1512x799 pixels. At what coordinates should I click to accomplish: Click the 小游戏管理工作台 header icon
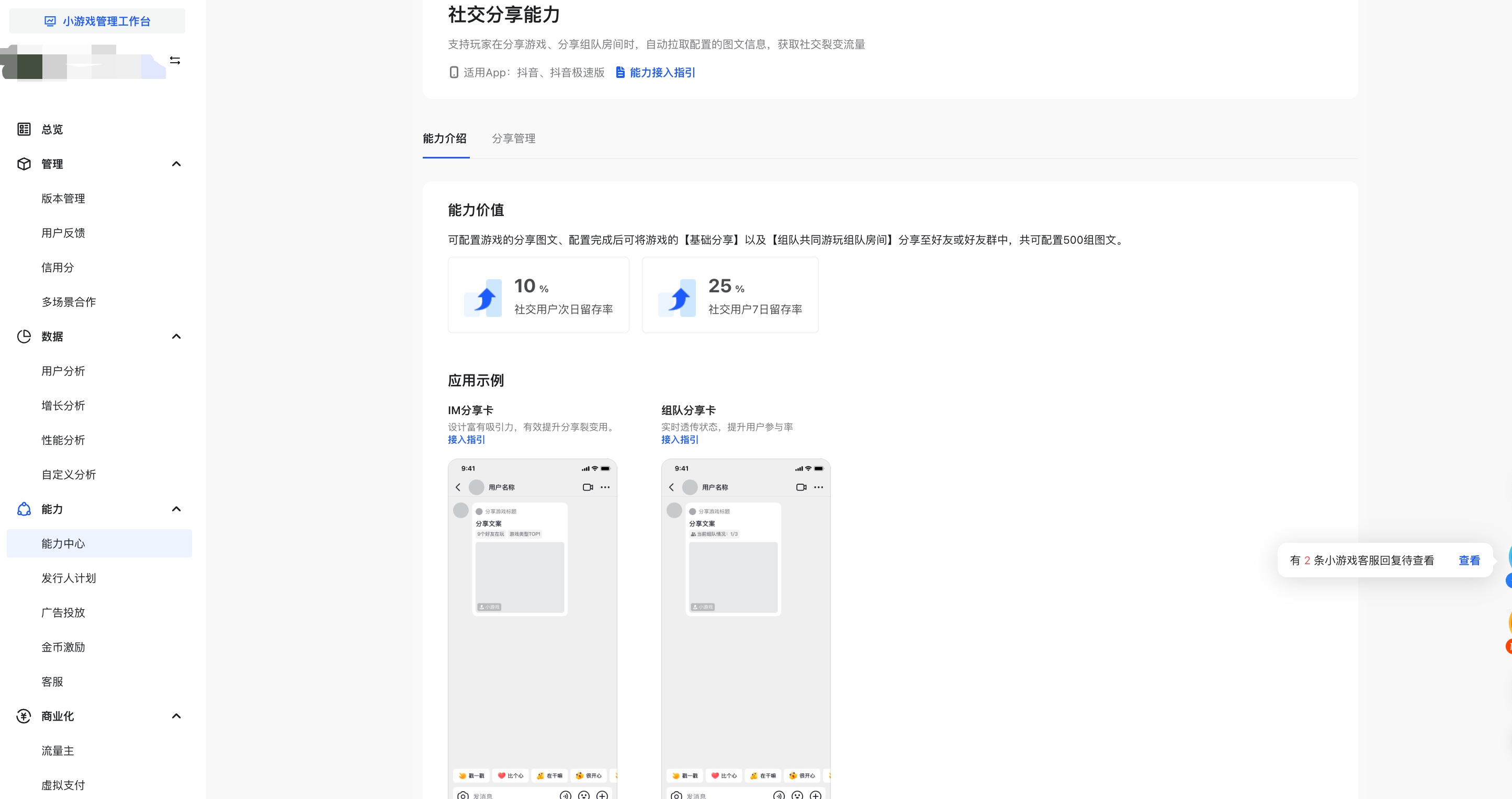50,21
